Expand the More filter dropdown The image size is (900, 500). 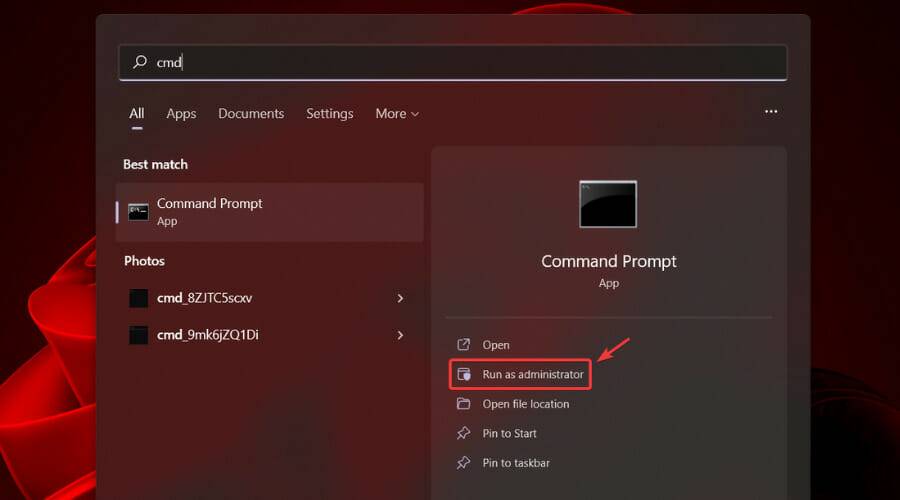point(397,114)
